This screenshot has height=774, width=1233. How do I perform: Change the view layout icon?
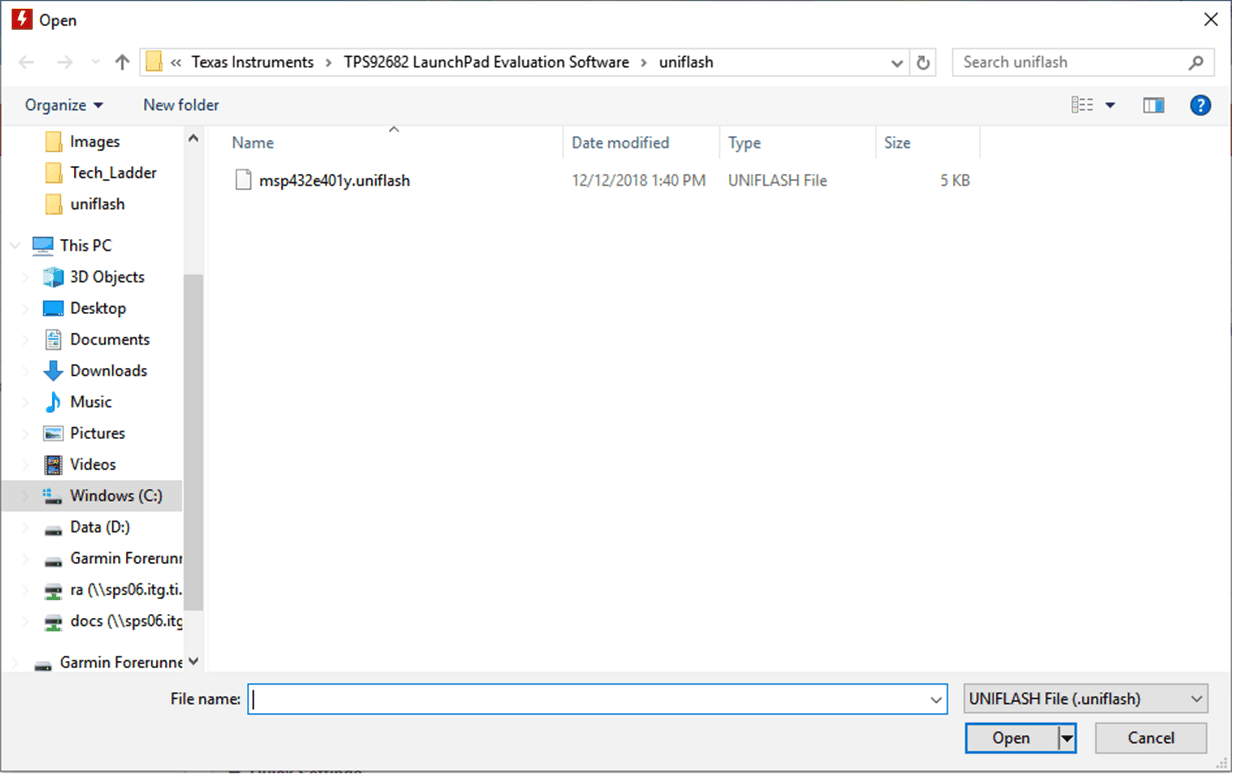(1083, 105)
